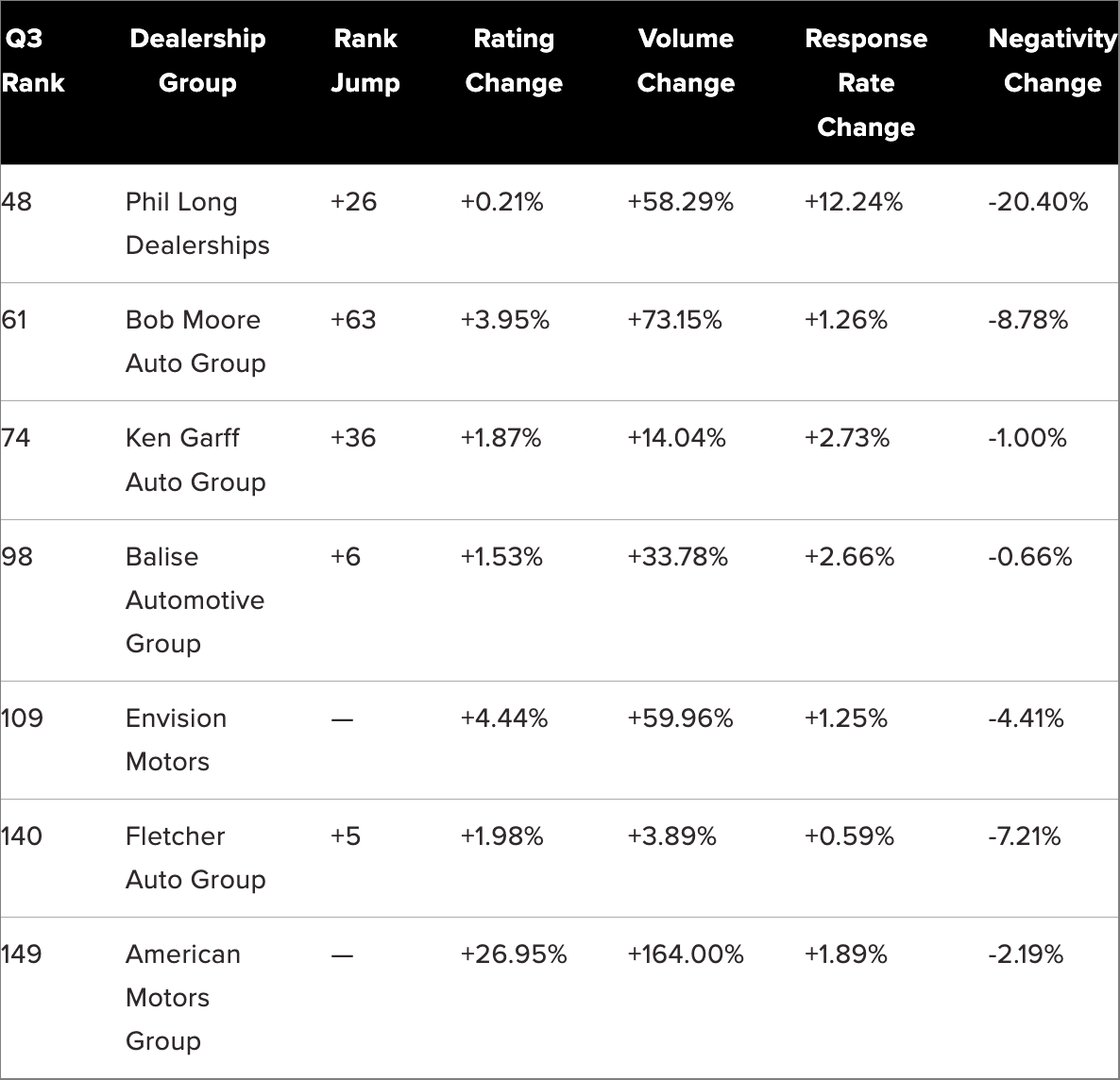
Task: Select the Bob Moore Auto Group cell
Action: tap(195, 341)
